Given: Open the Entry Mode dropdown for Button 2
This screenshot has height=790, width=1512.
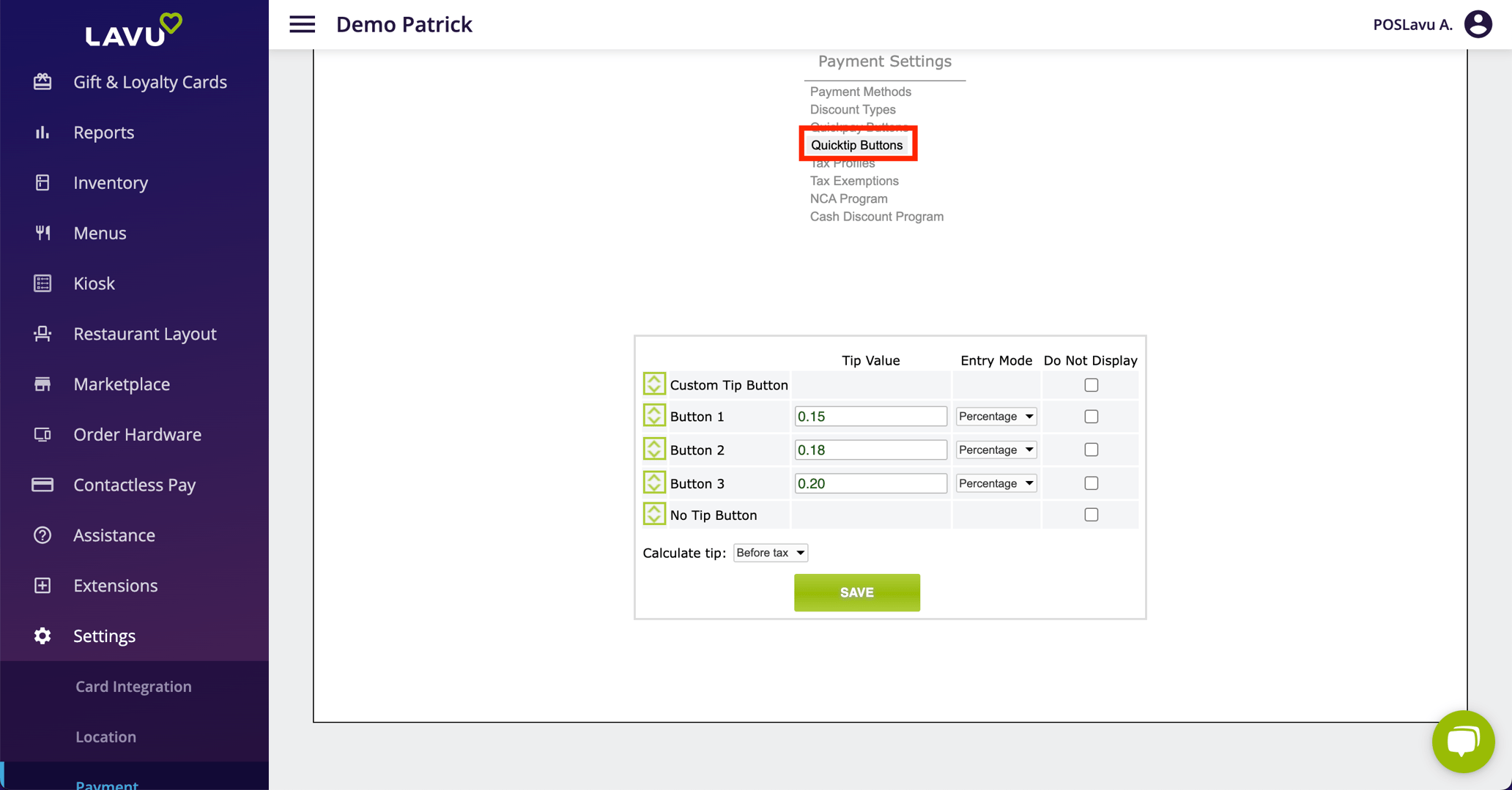Looking at the screenshot, I should coord(996,450).
